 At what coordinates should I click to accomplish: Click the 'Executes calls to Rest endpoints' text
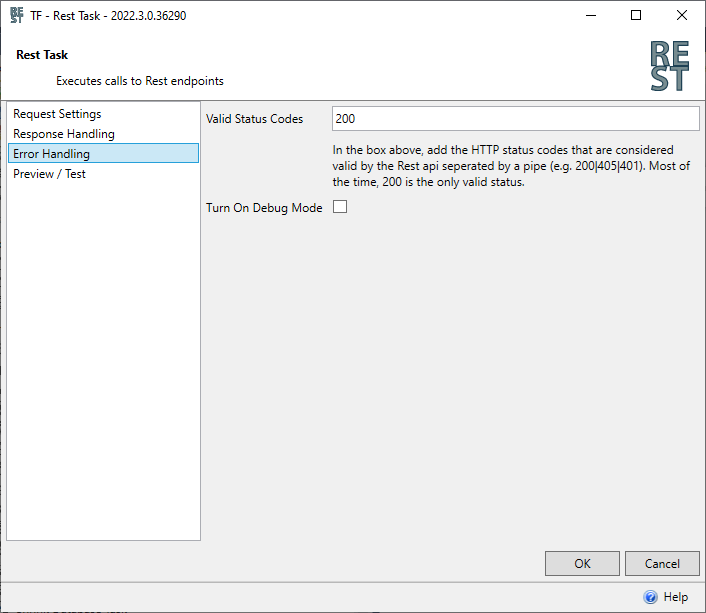tap(140, 81)
